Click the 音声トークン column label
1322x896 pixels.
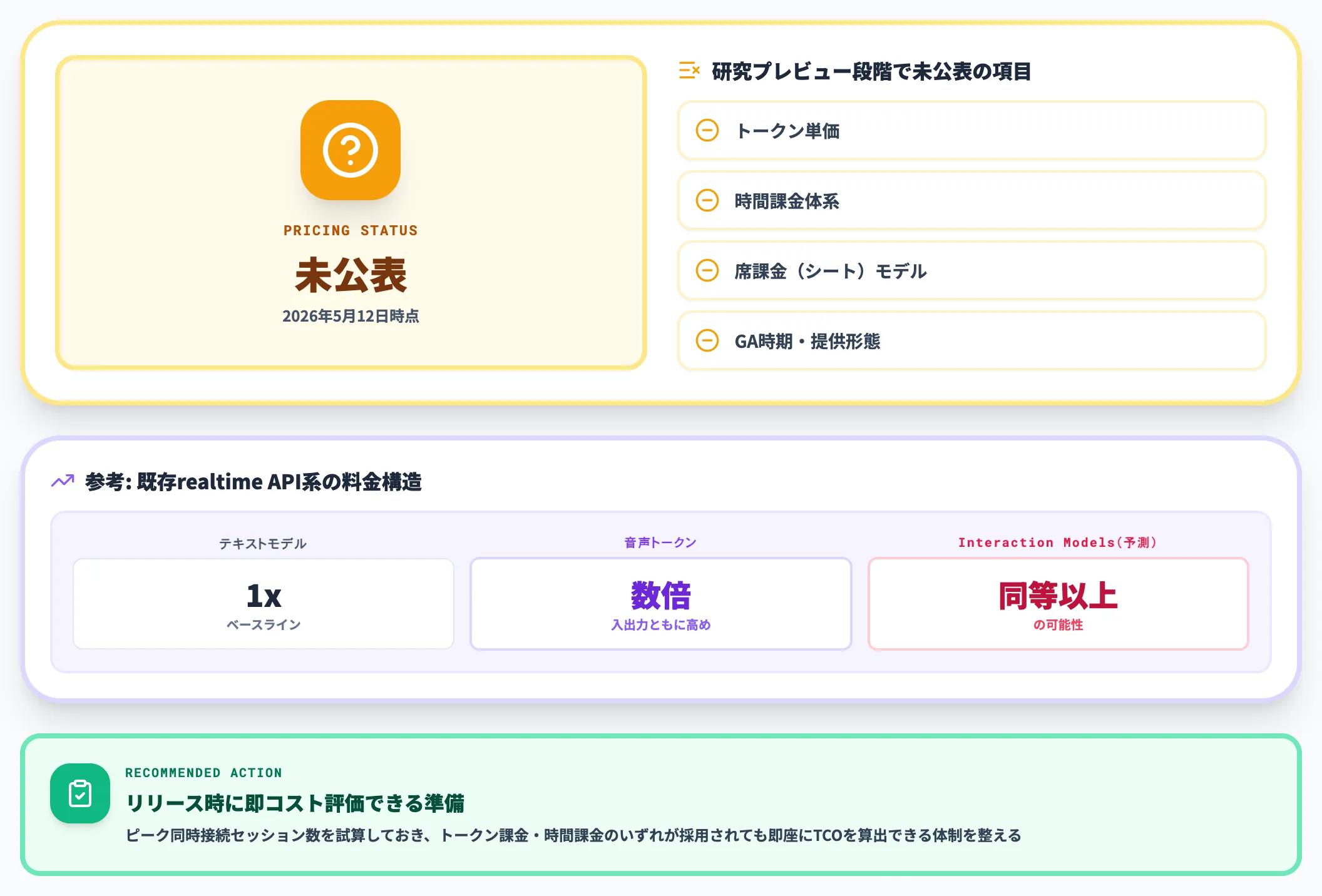660,542
